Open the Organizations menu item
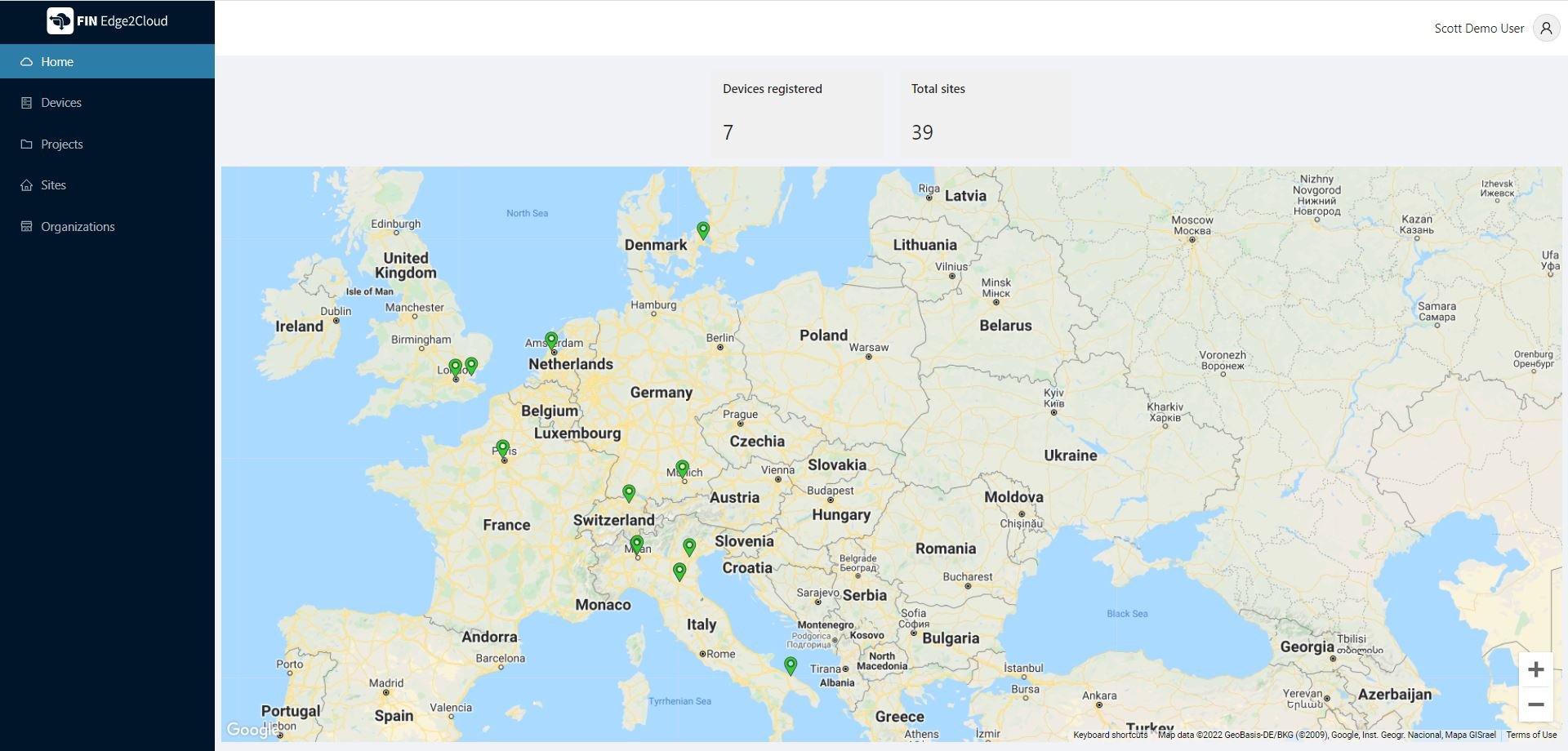This screenshot has height=751, width=1568. tap(107, 226)
